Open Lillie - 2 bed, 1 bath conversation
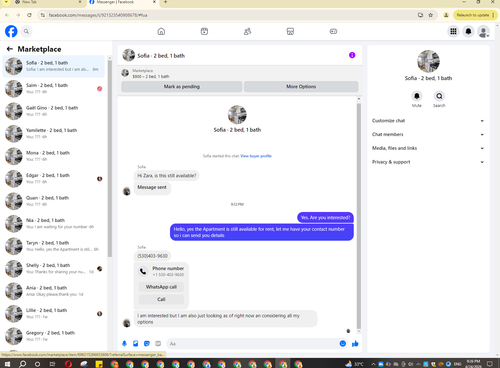The width and height of the screenshot is (500, 368). tap(53, 313)
